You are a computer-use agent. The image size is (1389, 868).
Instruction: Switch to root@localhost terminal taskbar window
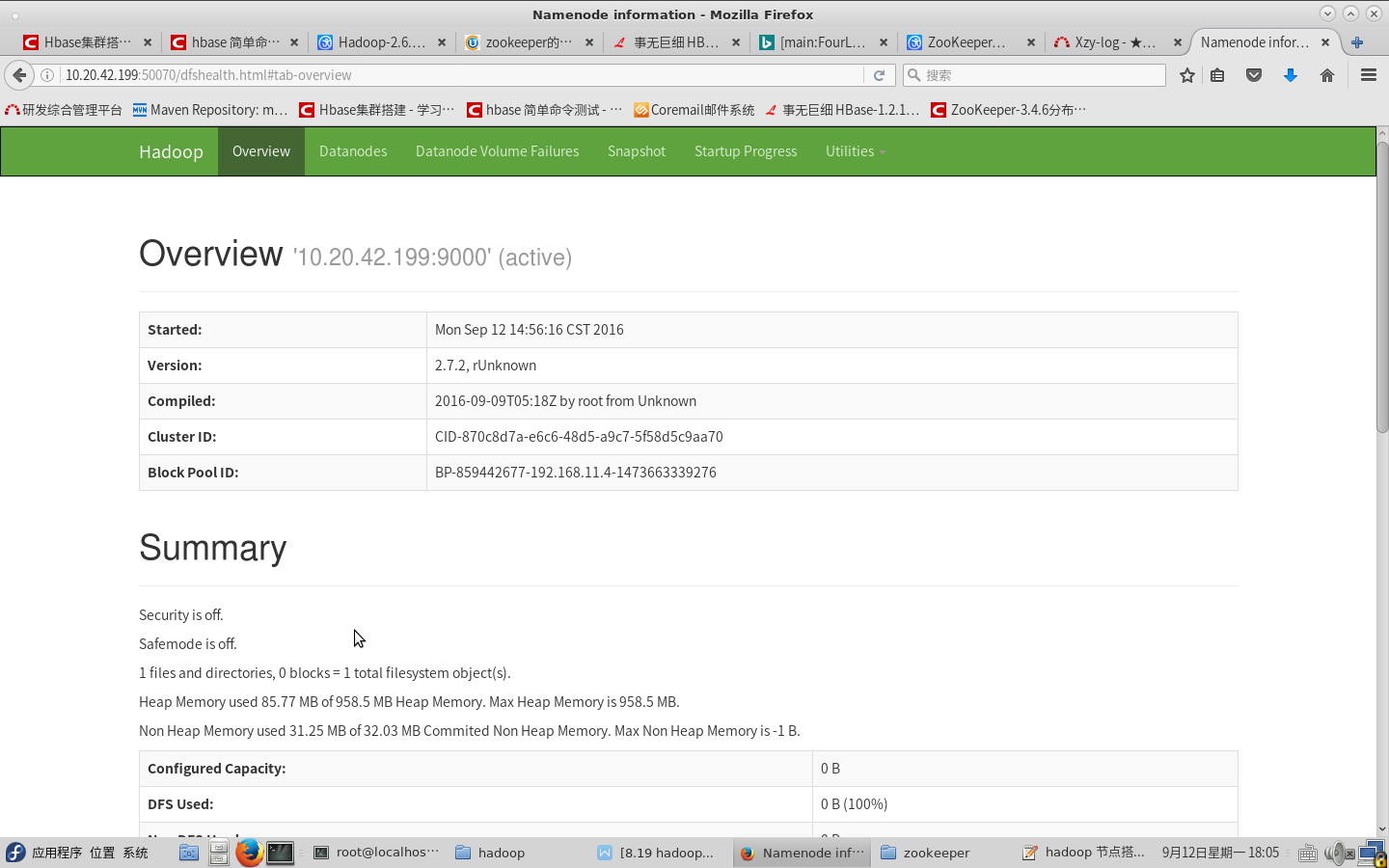[376, 853]
